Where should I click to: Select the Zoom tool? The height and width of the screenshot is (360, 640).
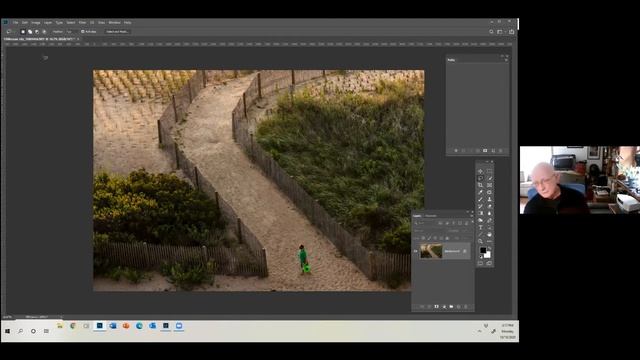coord(480,241)
